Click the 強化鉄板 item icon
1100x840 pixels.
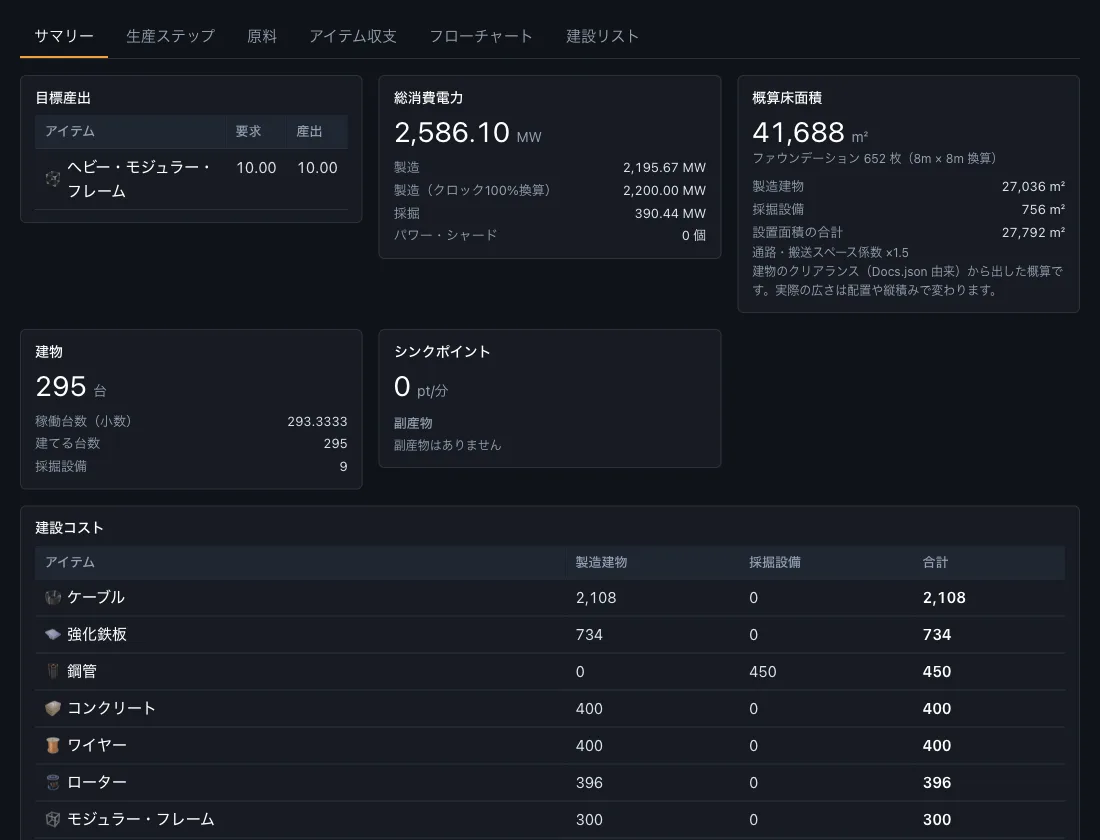click(x=53, y=634)
